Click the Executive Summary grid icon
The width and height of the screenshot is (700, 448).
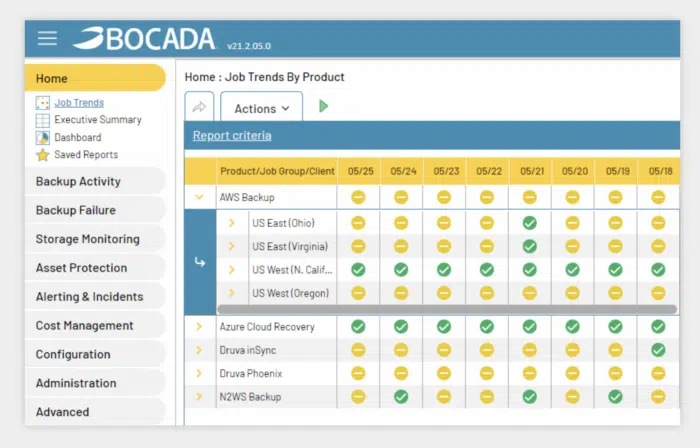[42, 120]
